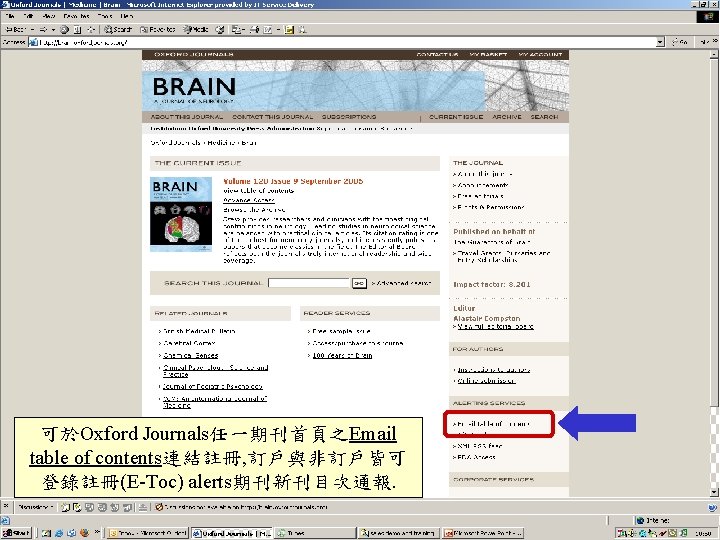
Task: Open the My Basket link in the header
Action: pos(488,55)
